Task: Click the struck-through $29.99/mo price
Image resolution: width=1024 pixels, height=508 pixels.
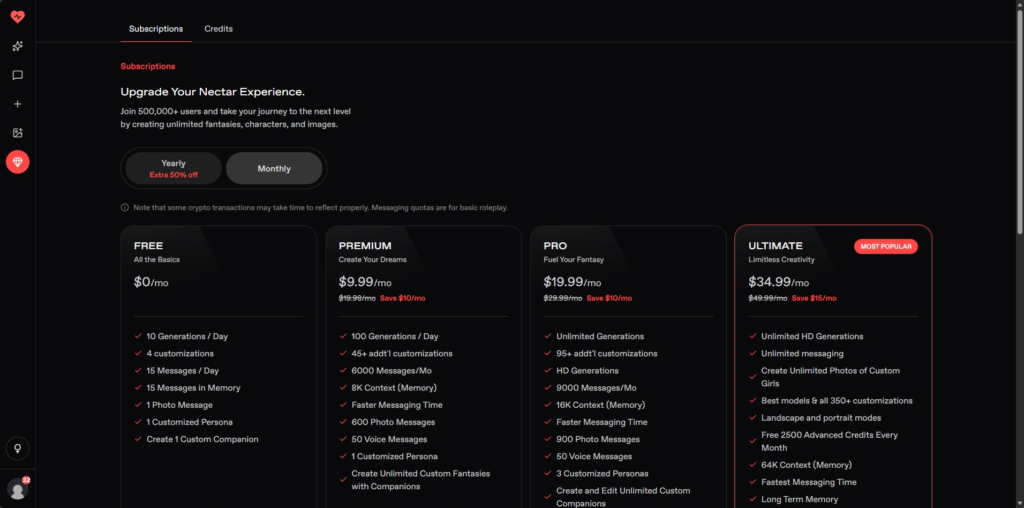Action: pyautogui.click(x=562, y=298)
